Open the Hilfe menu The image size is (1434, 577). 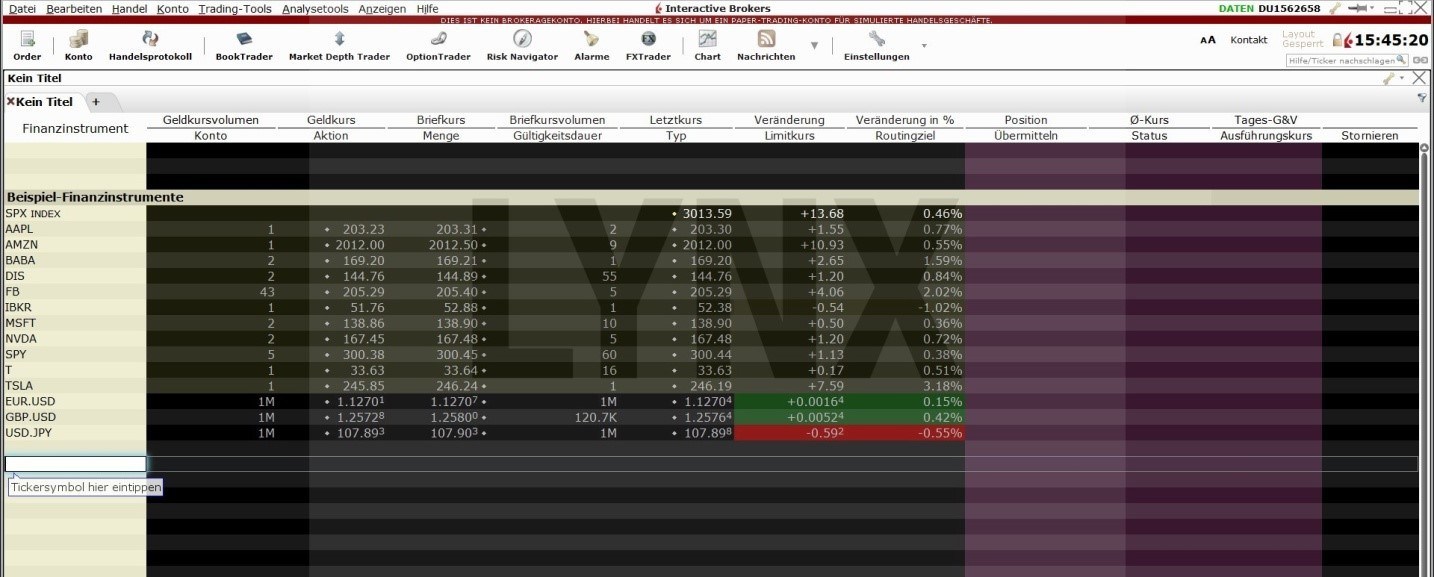pyautogui.click(x=427, y=8)
